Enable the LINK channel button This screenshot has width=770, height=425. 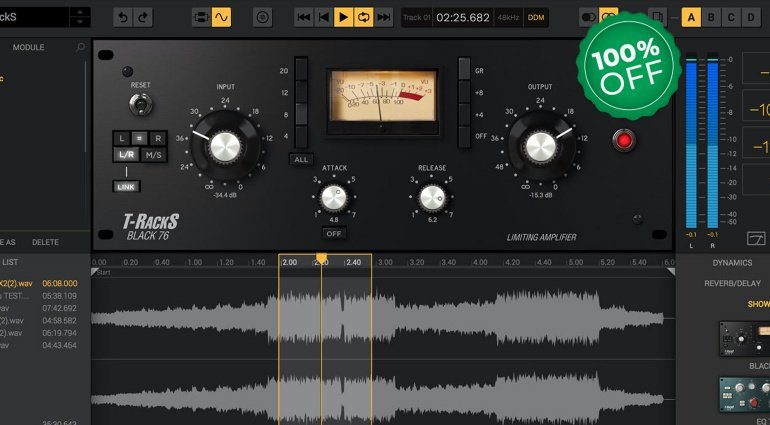(127, 186)
